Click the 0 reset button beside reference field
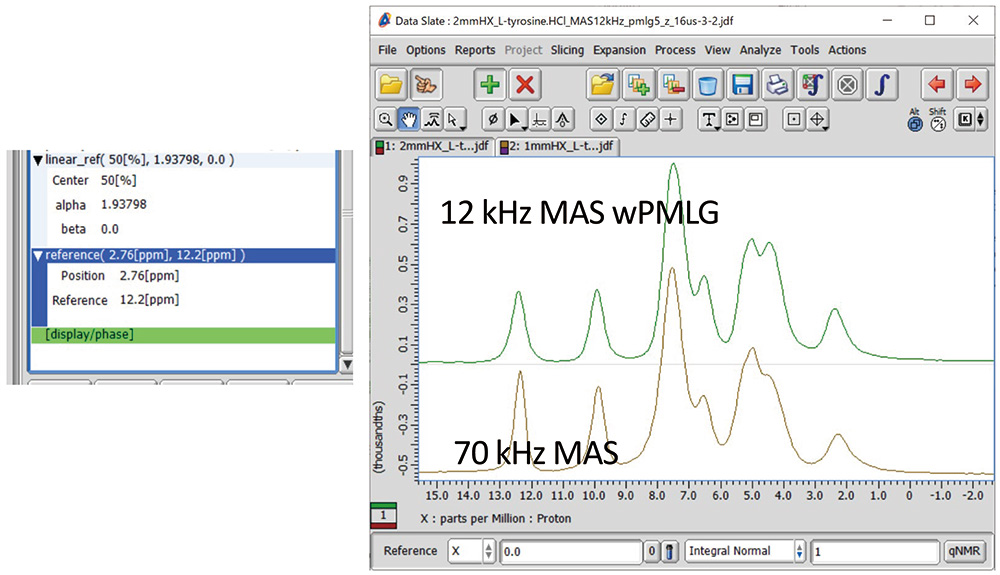Image resolution: width=1000 pixels, height=575 pixels. [650, 551]
